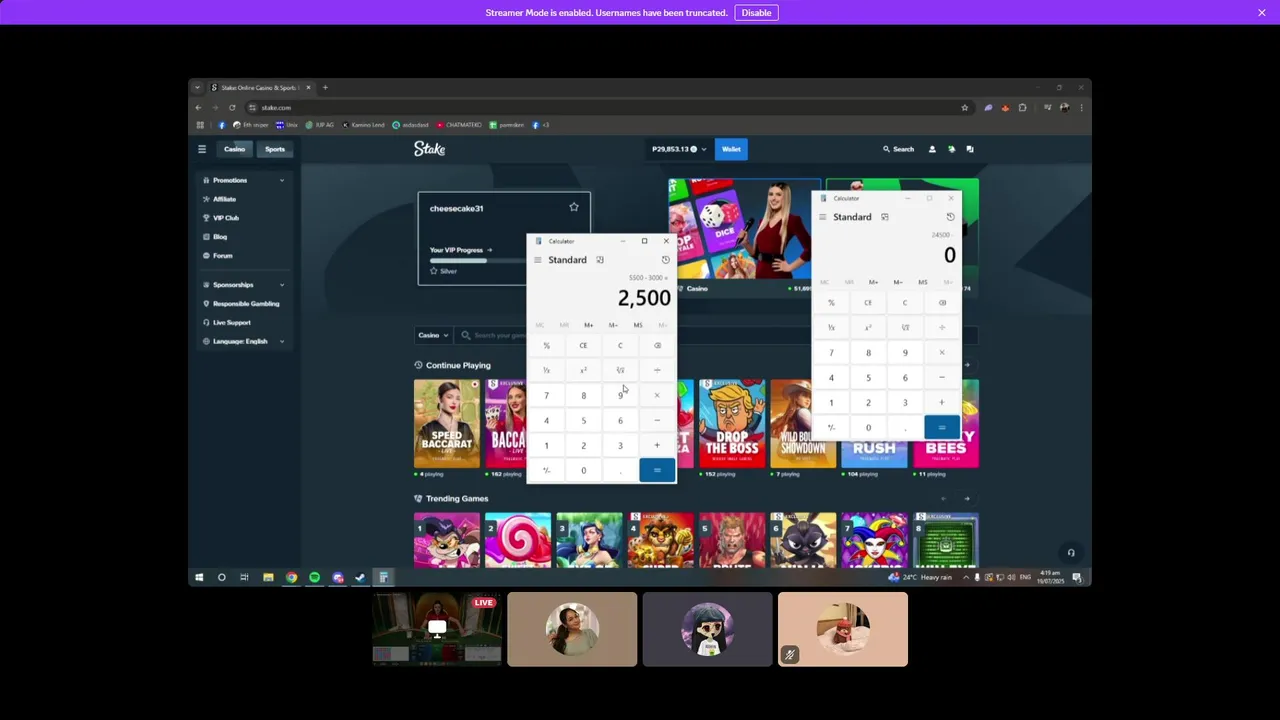Open Windows Start menu in stream
The height and width of the screenshot is (720, 1280).
(x=199, y=577)
